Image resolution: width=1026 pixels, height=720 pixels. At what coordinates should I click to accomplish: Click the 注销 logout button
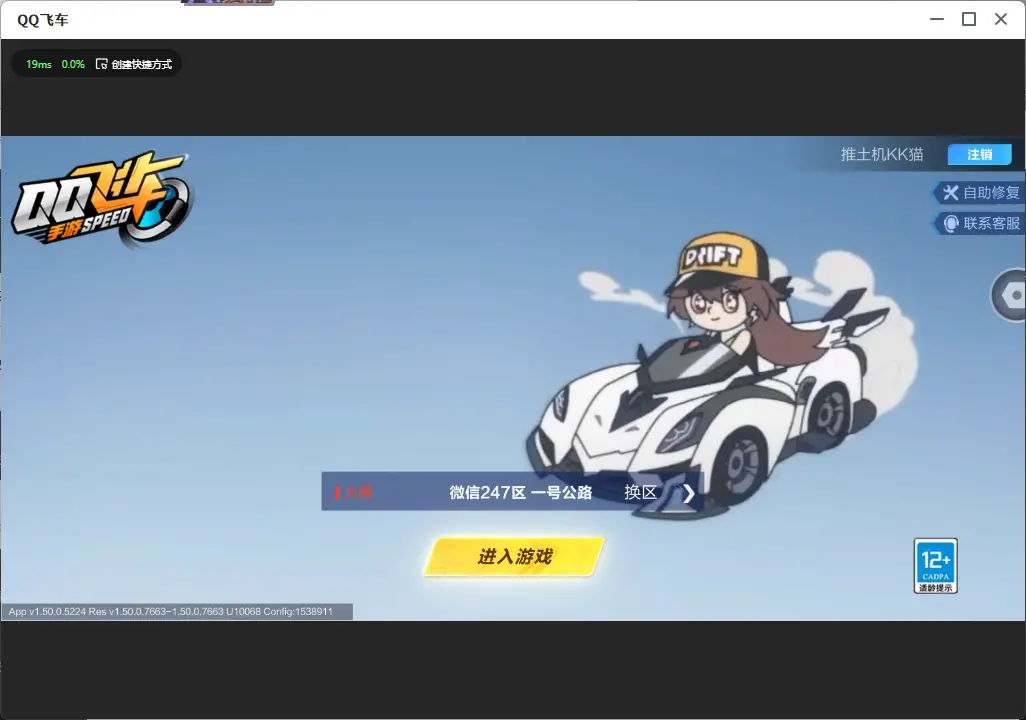point(980,154)
